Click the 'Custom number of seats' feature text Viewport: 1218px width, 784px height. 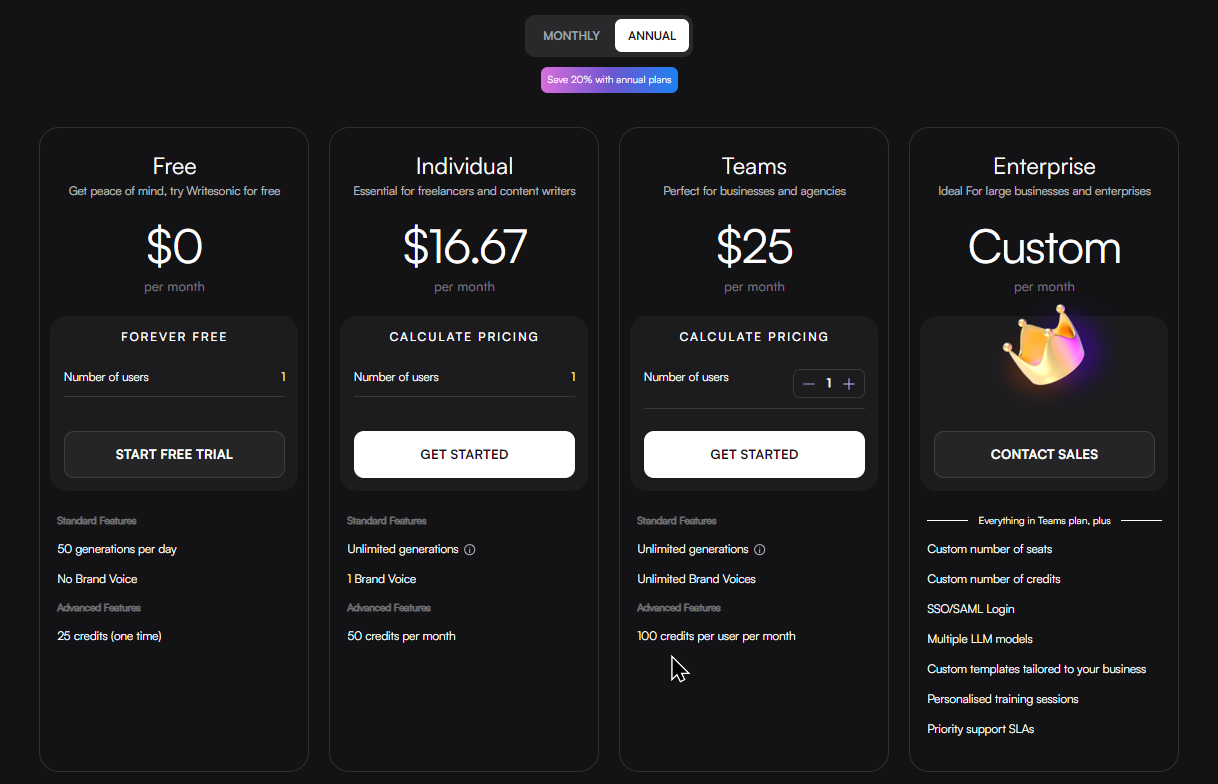pos(989,549)
